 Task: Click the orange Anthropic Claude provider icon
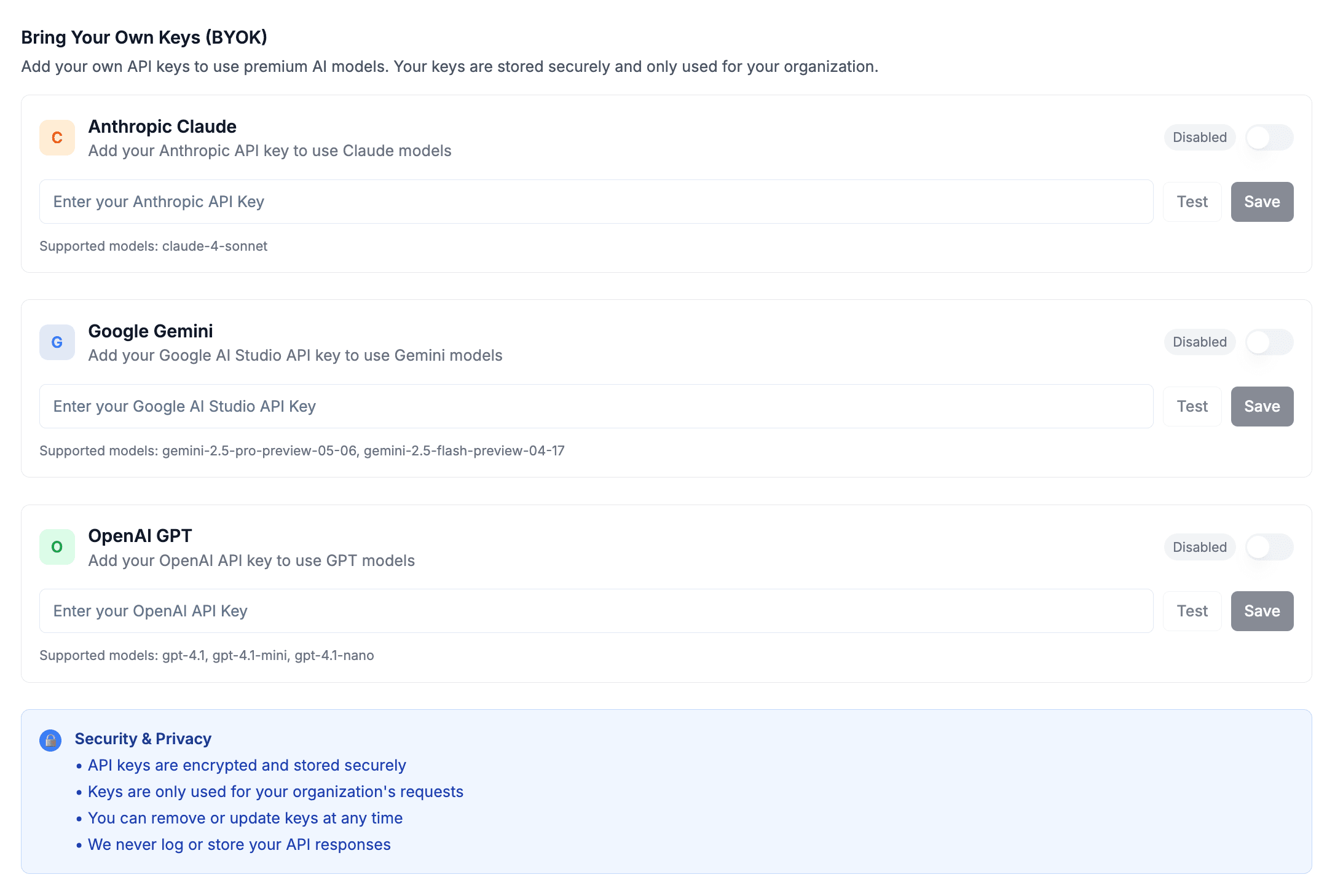pos(57,138)
